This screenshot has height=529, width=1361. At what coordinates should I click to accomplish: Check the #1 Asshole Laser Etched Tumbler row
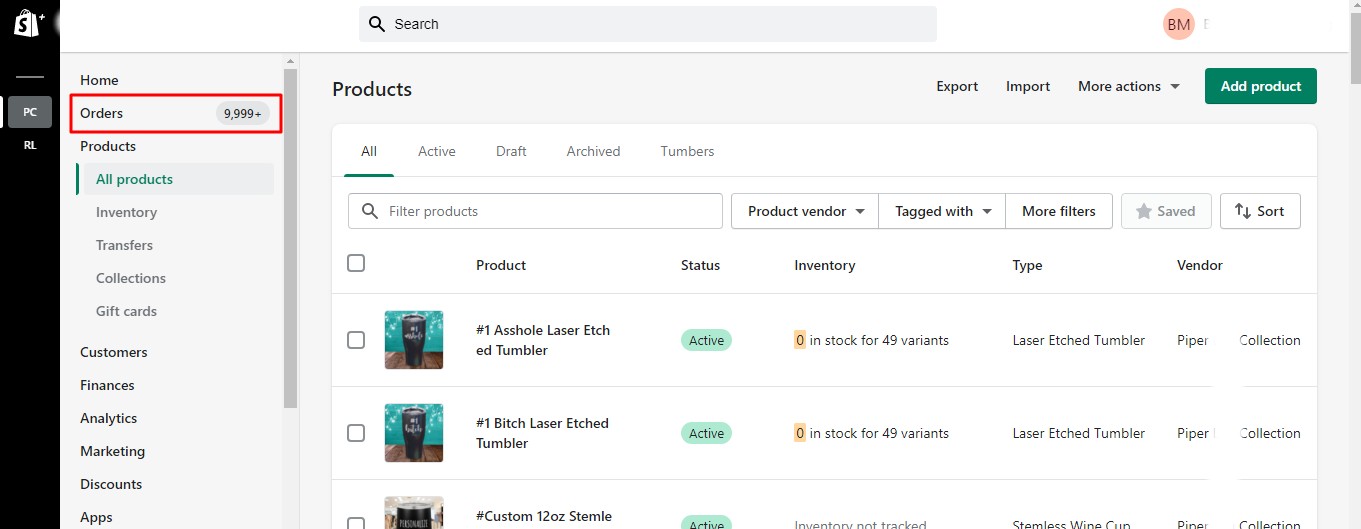pos(356,340)
